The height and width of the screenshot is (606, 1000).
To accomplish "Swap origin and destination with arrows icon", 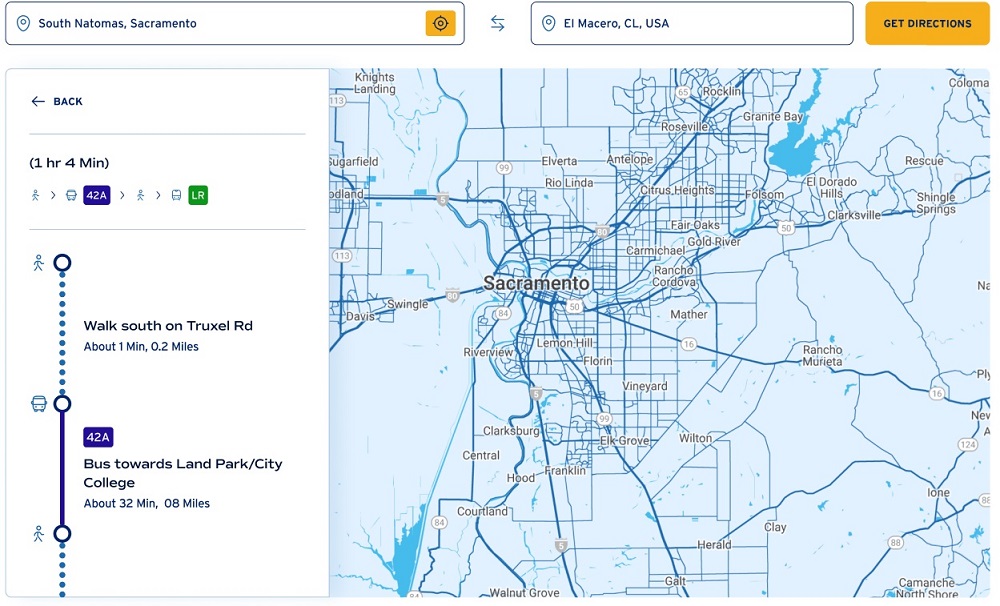I will coord(497,23).
